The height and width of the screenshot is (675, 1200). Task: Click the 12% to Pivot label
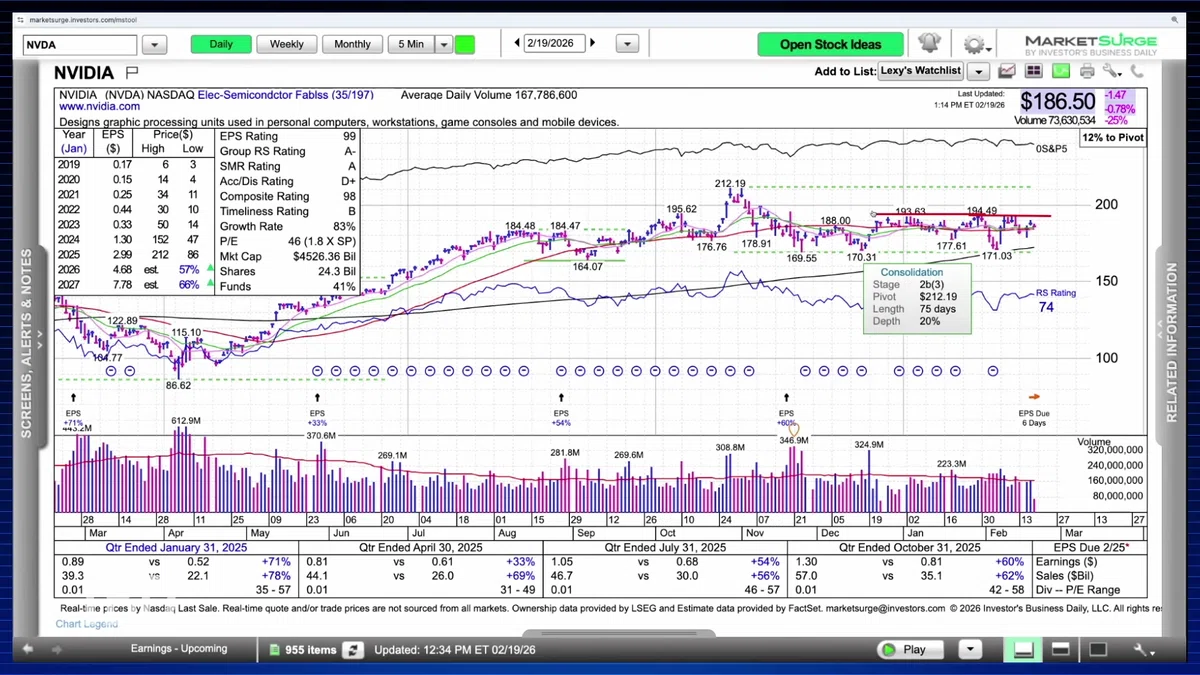click(x=1113, y=137)
